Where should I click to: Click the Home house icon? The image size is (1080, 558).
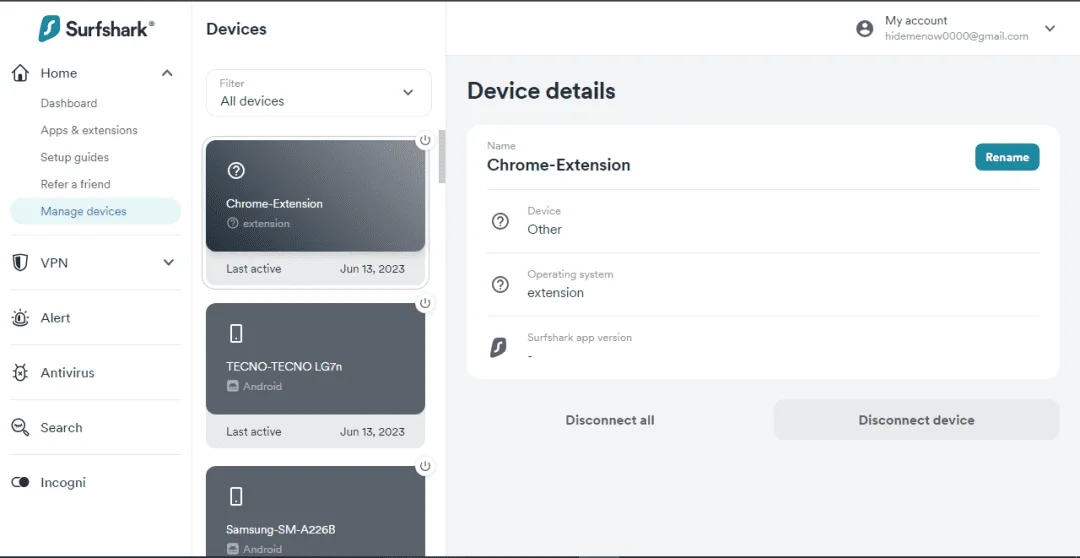point(21,73)
